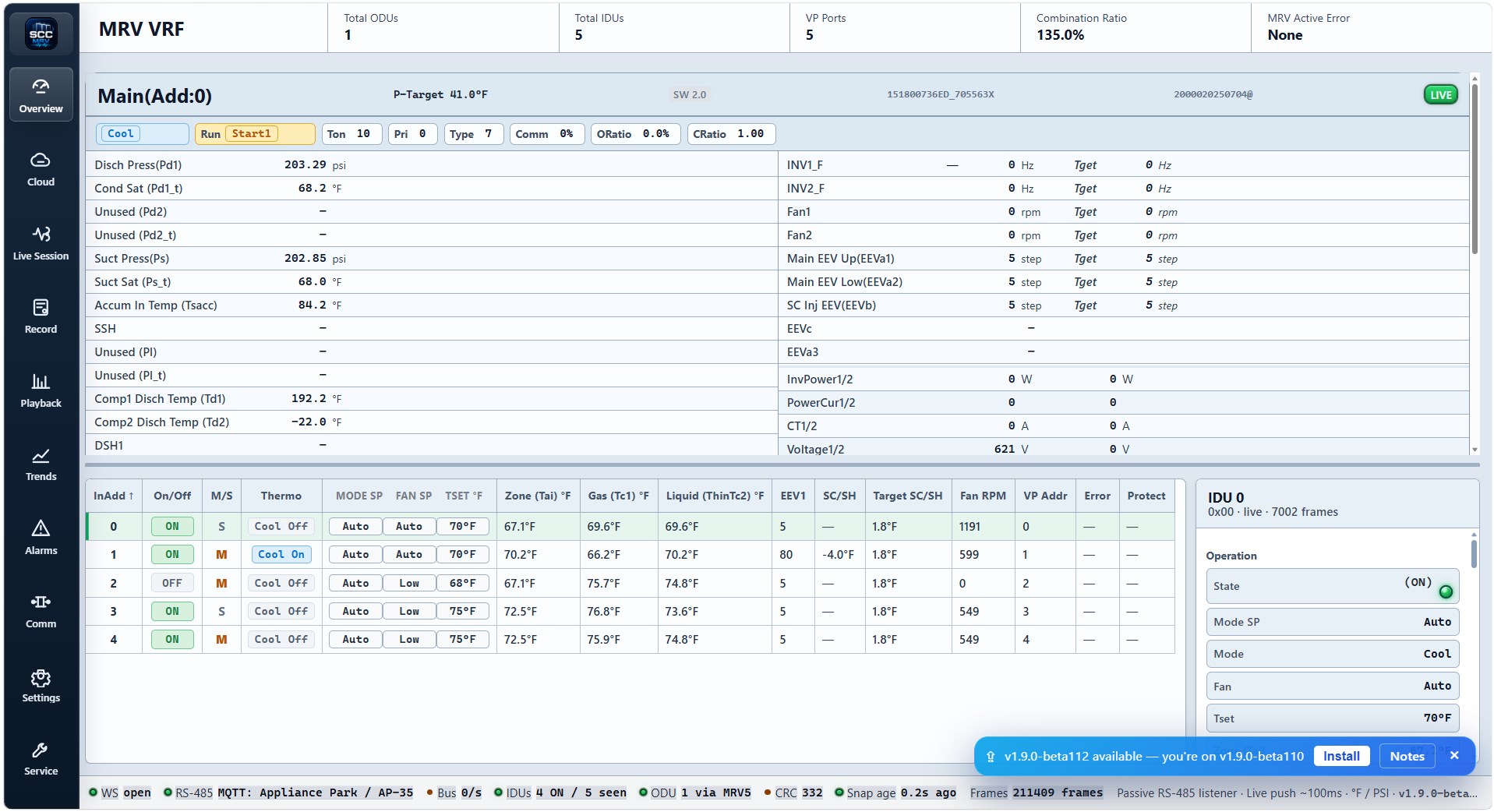Click the Frames 211409 frames counter
1494x812 pixels.
[1037, 793]
